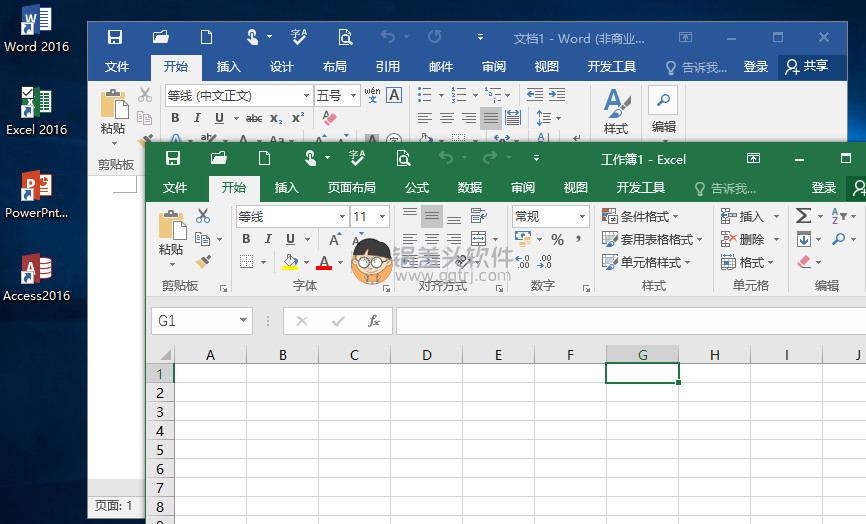Viewport: 866px width, 524px height.
Task: Click 登录 sign-in in the Excel window
Action: tap(823, 188)
